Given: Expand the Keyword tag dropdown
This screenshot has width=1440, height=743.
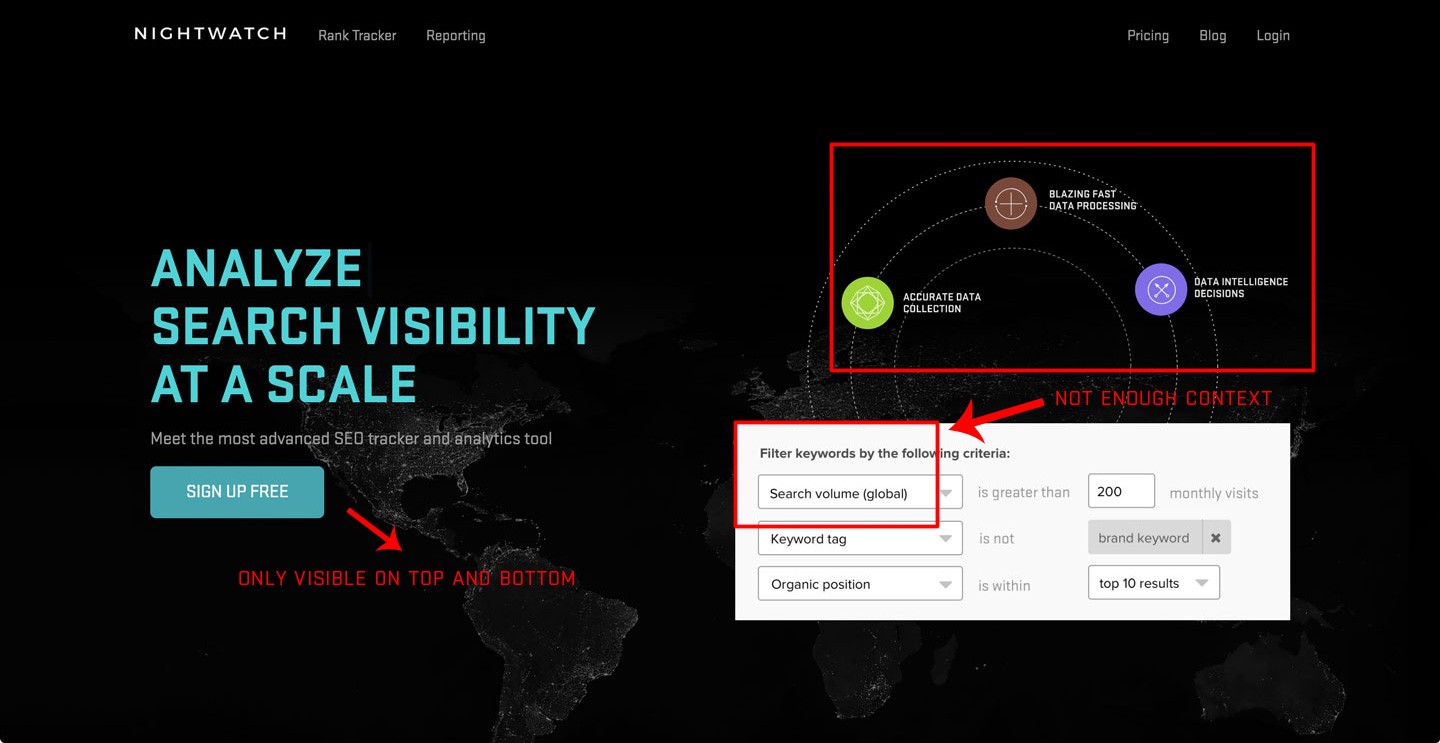Looking at the screenshot, I should pyautogui.click(x=860, y=539).
